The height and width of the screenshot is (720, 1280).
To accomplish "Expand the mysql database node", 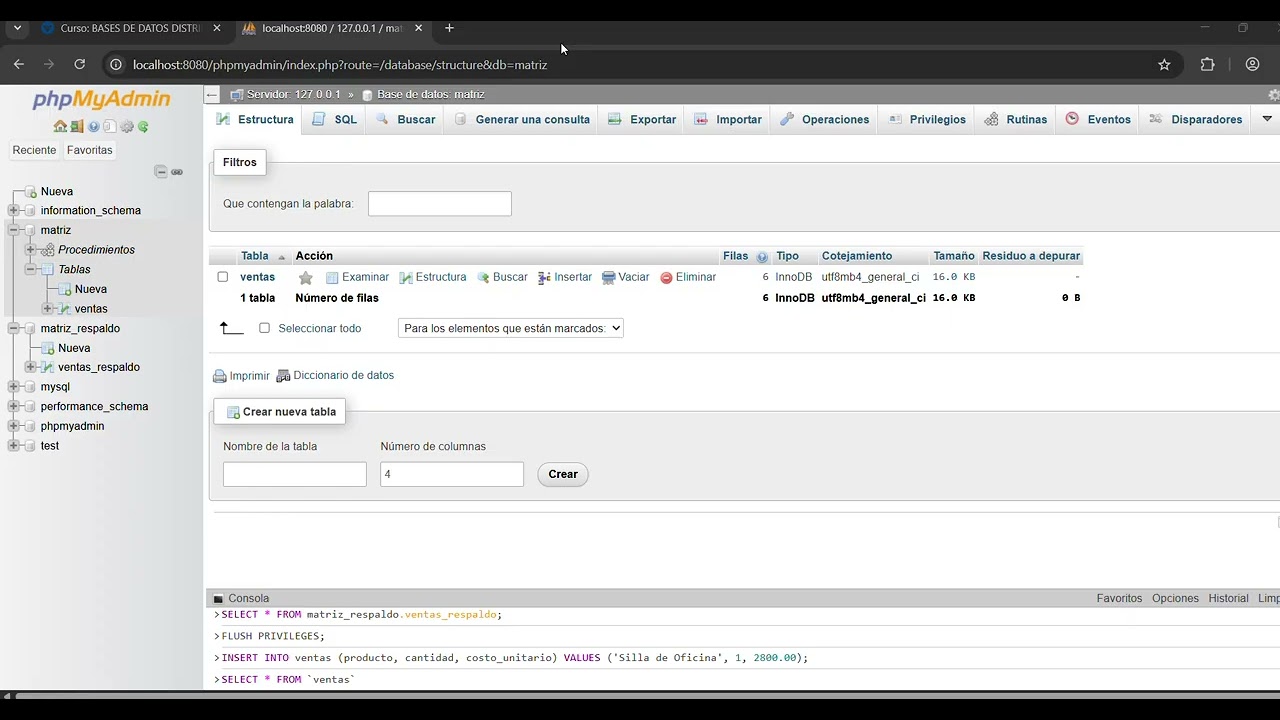I will click(x=13, y=387).
